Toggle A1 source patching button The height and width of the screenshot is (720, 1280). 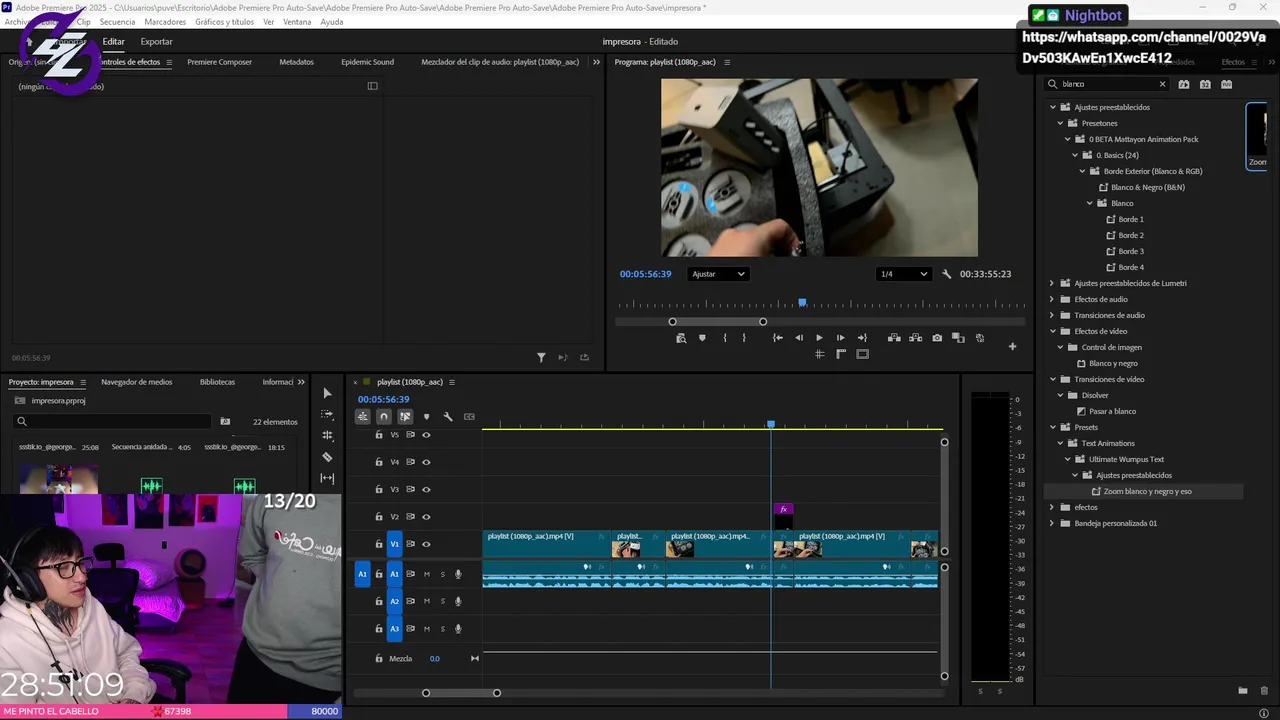click(x=363, y=574)
